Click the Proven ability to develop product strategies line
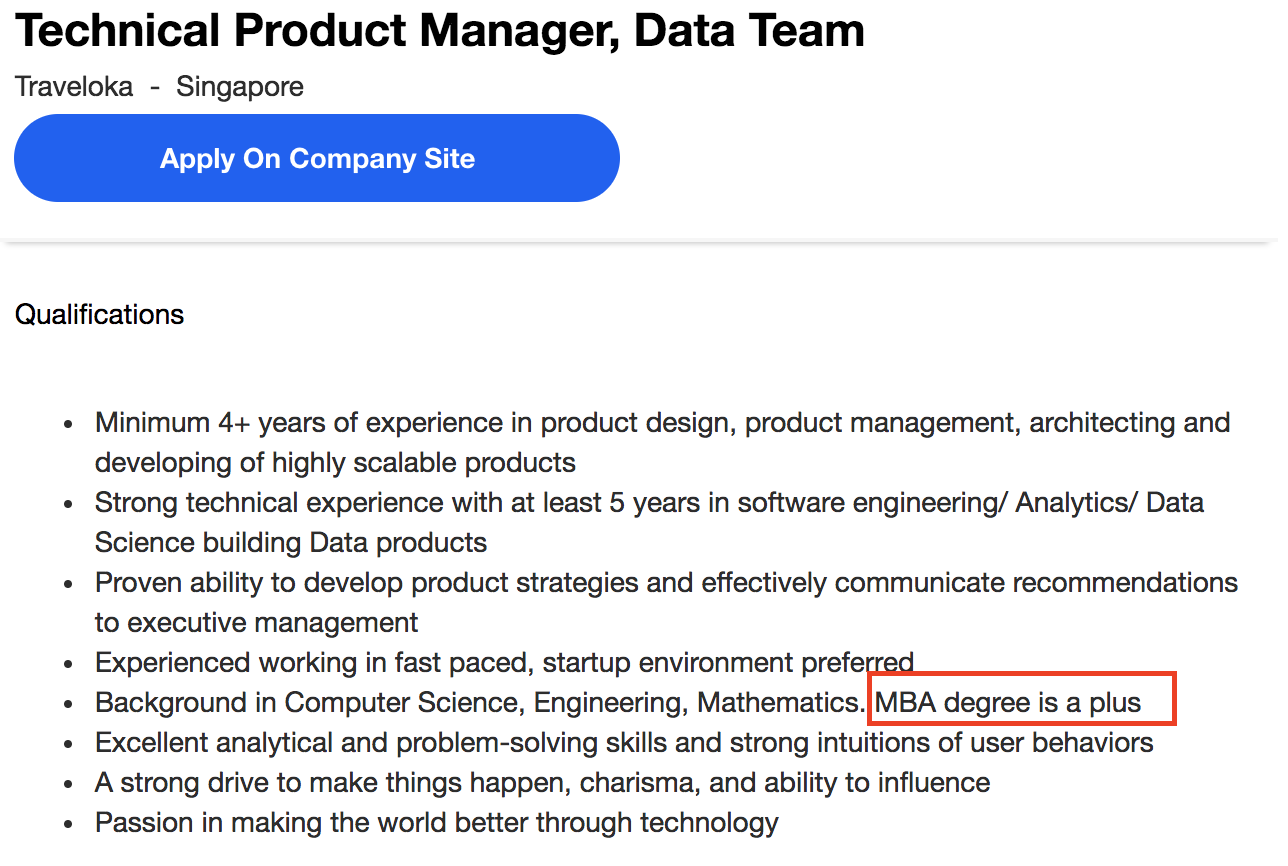Screen dimensions: 1288x866 pyautogui.click(x=666, y=582)
